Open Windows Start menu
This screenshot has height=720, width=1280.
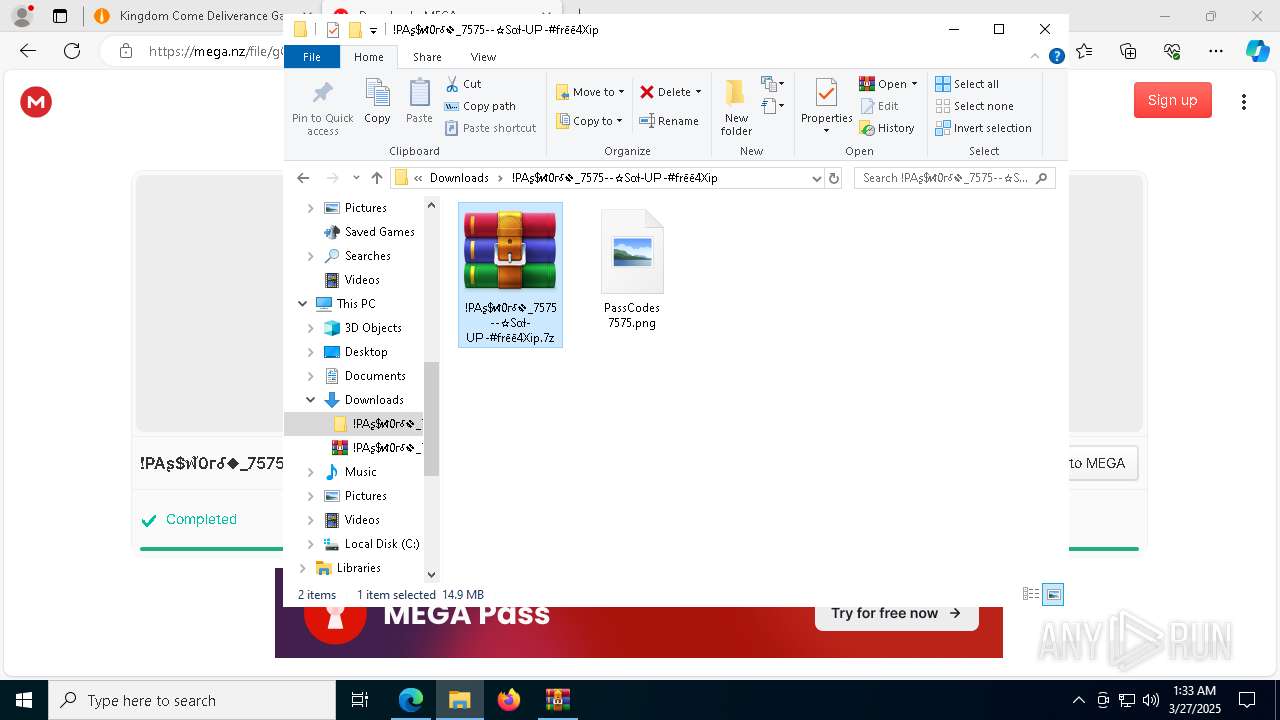[24, 700]
